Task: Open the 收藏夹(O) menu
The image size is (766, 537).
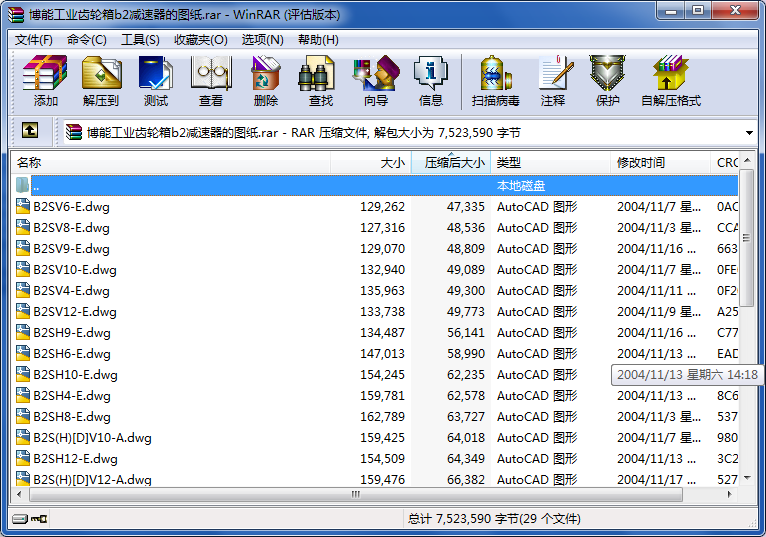Action: [201, 40]
